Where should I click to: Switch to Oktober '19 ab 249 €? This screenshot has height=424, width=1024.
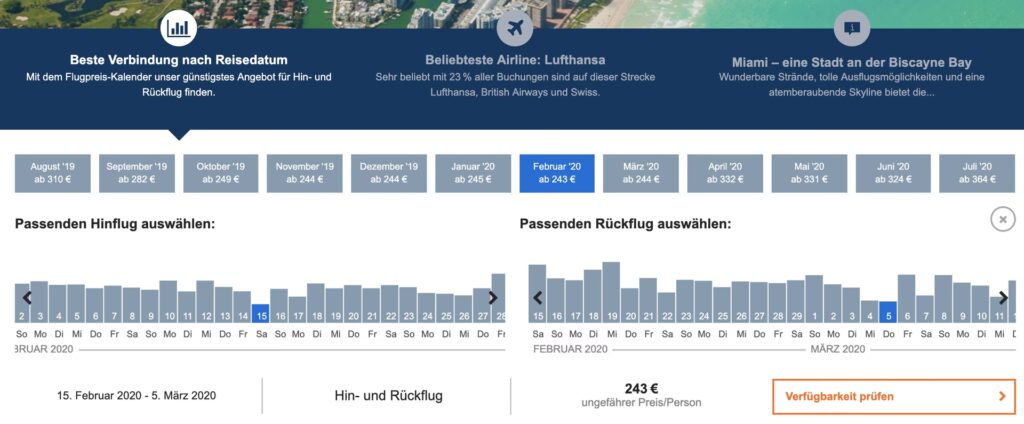coord(221,173)
